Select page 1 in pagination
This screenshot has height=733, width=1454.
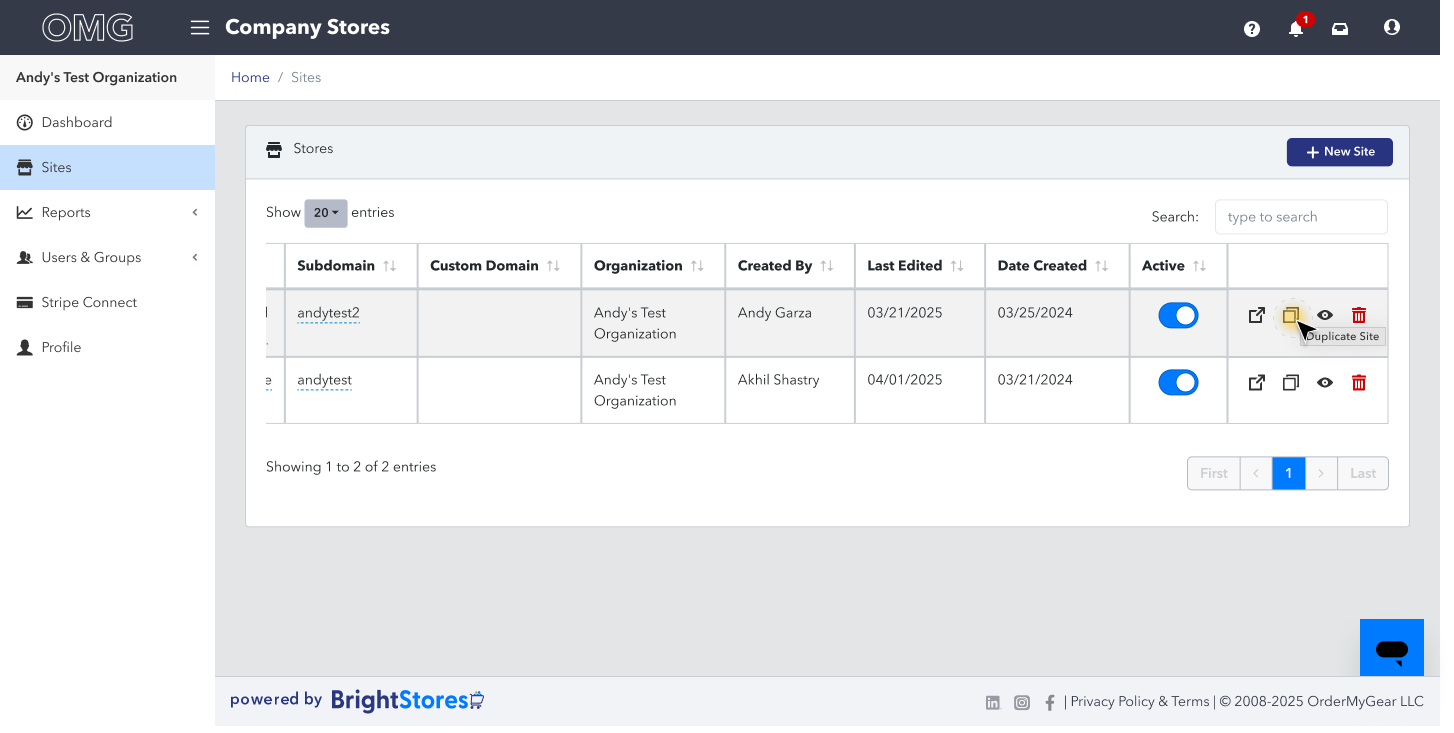pos(1288,473)
